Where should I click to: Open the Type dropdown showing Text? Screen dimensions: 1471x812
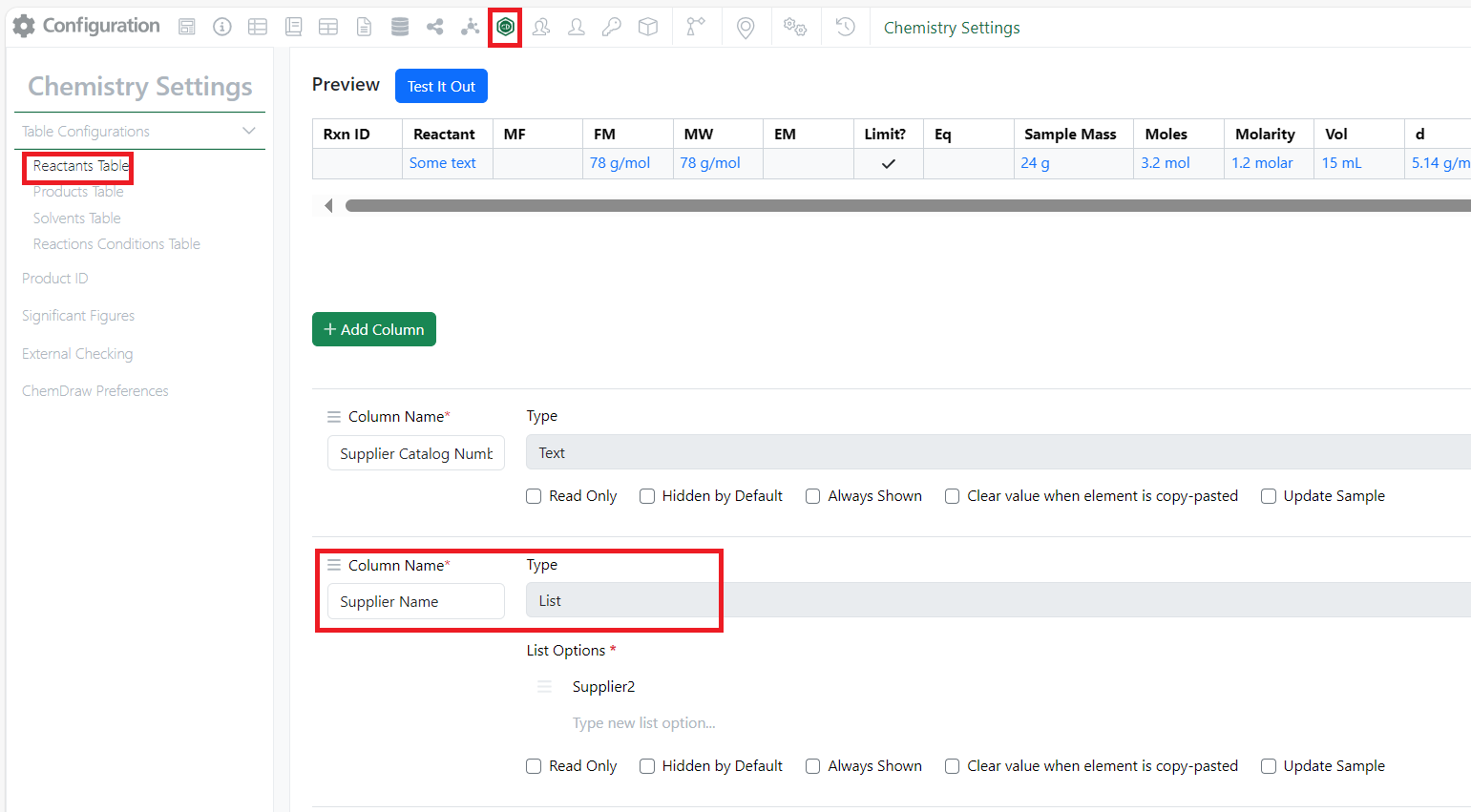pos(997,452)
